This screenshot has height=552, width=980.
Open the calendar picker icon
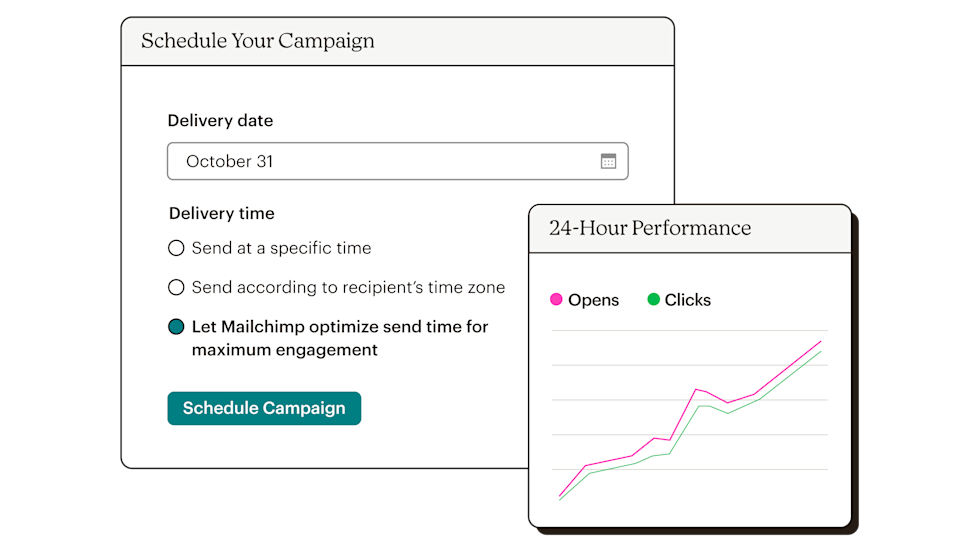click(x=608, y=161)
